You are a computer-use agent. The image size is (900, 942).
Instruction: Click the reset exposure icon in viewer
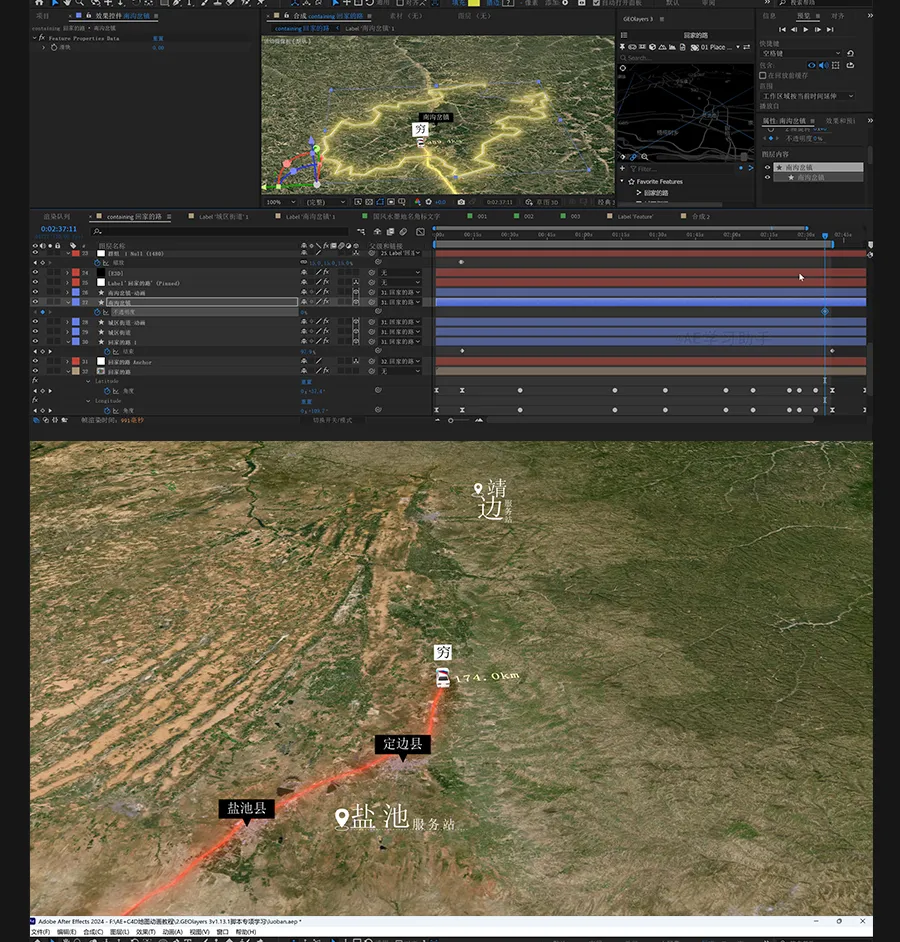coord(428,202)
